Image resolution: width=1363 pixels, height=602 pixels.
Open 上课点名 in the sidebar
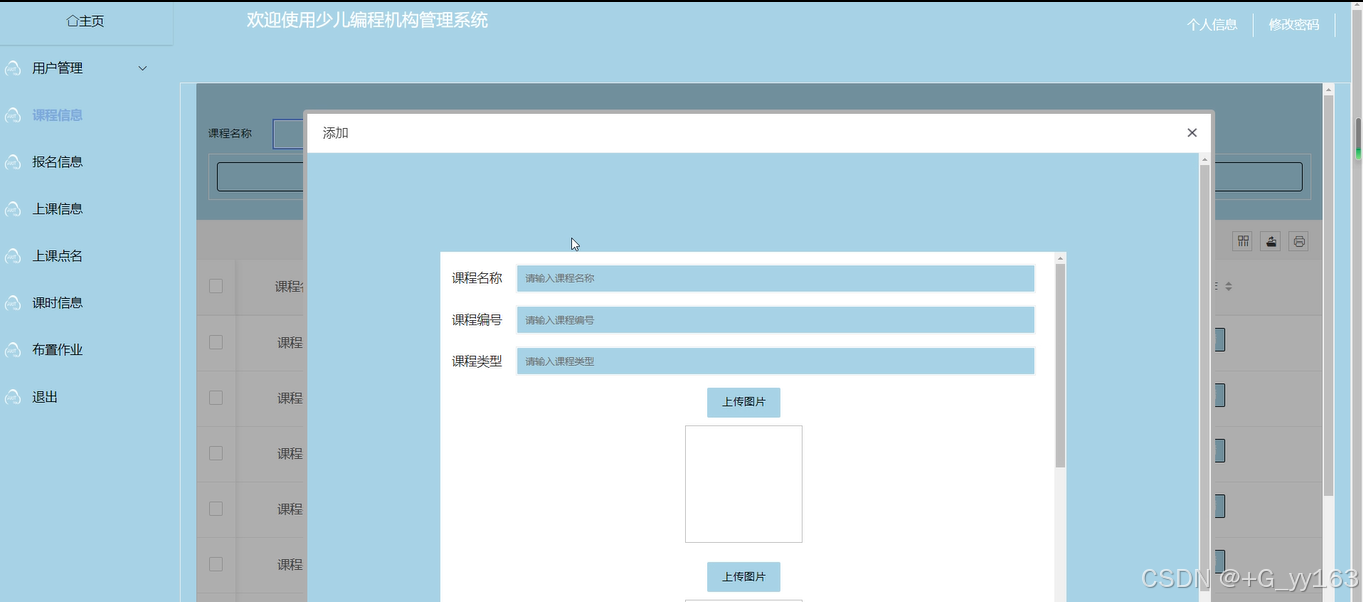pos(57,256)
